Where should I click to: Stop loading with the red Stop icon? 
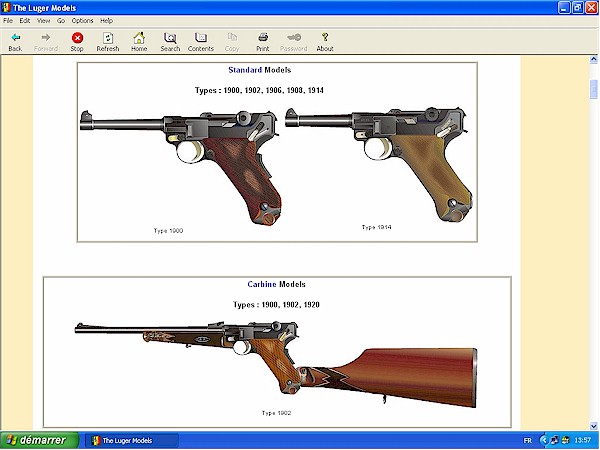pos(77,38)
